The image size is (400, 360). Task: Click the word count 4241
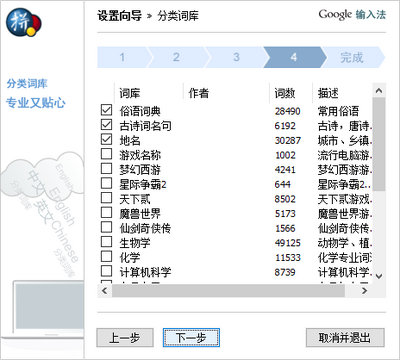tap(285, 170)
